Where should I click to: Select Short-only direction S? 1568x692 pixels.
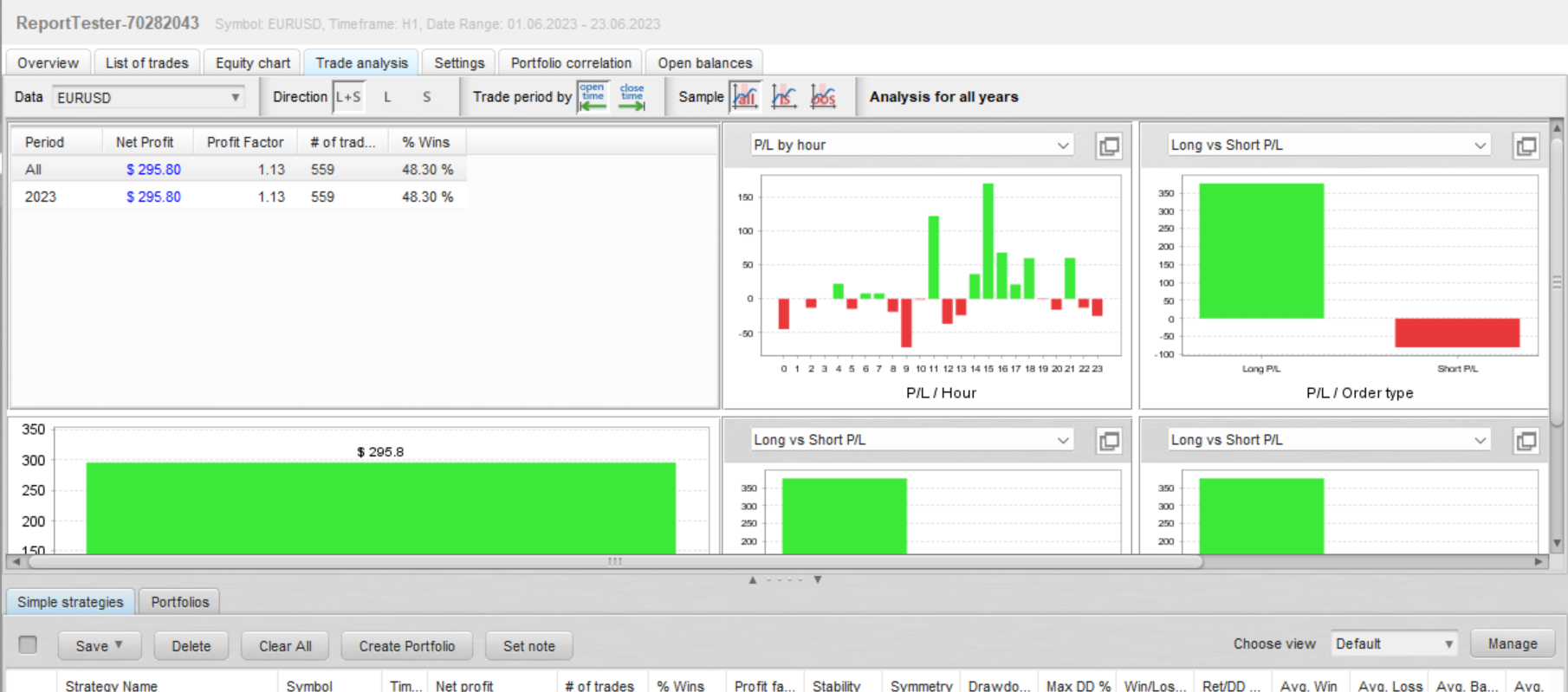pos(426,97)
